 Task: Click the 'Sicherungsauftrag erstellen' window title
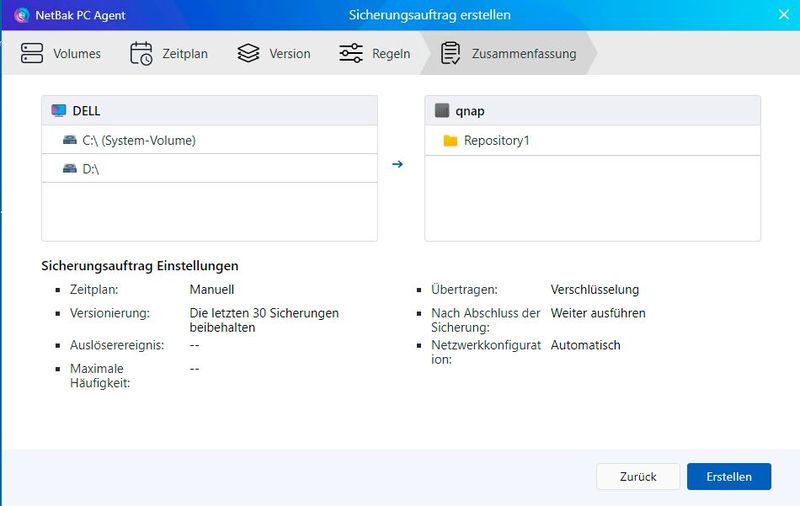430,15
